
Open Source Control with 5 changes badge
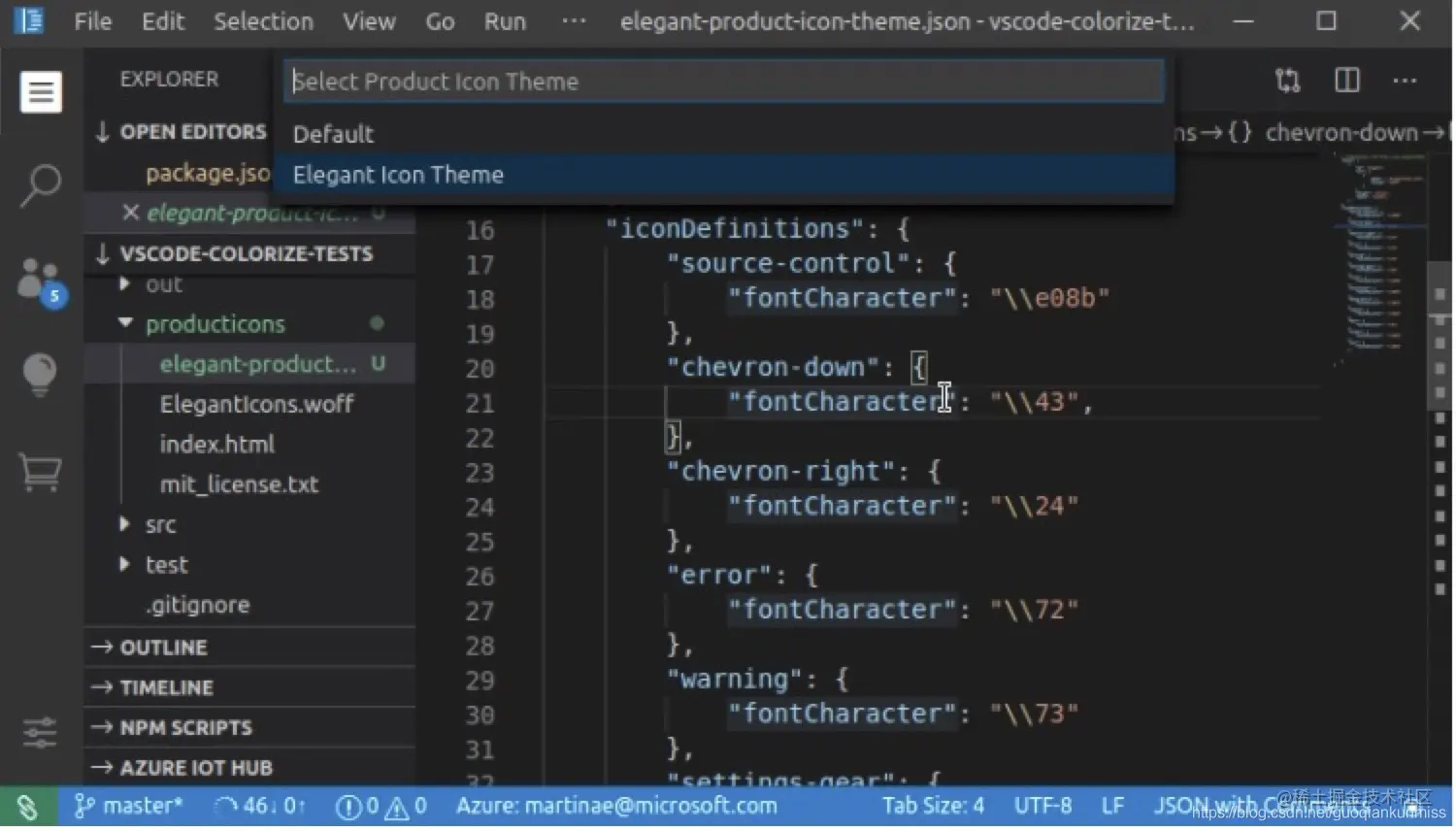click(42, 283)
